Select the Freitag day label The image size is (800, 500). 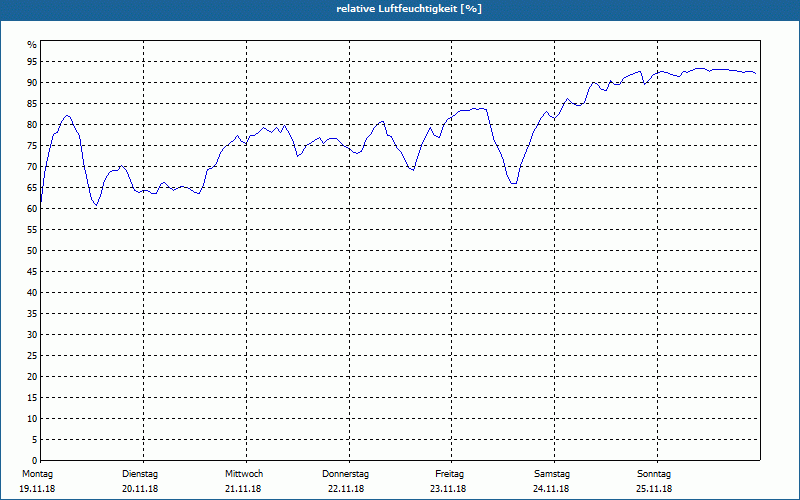point(449,474)
